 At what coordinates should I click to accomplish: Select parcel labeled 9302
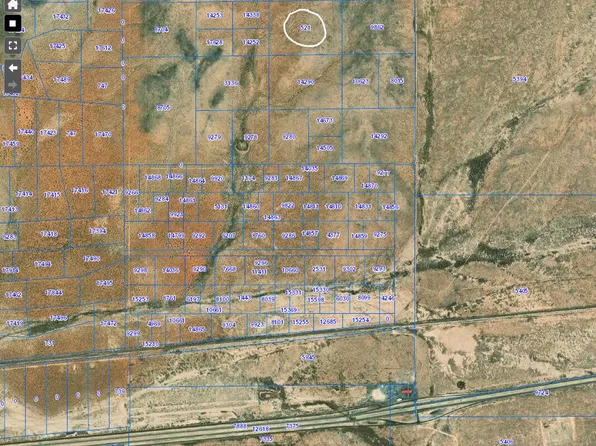coord(349,269)
